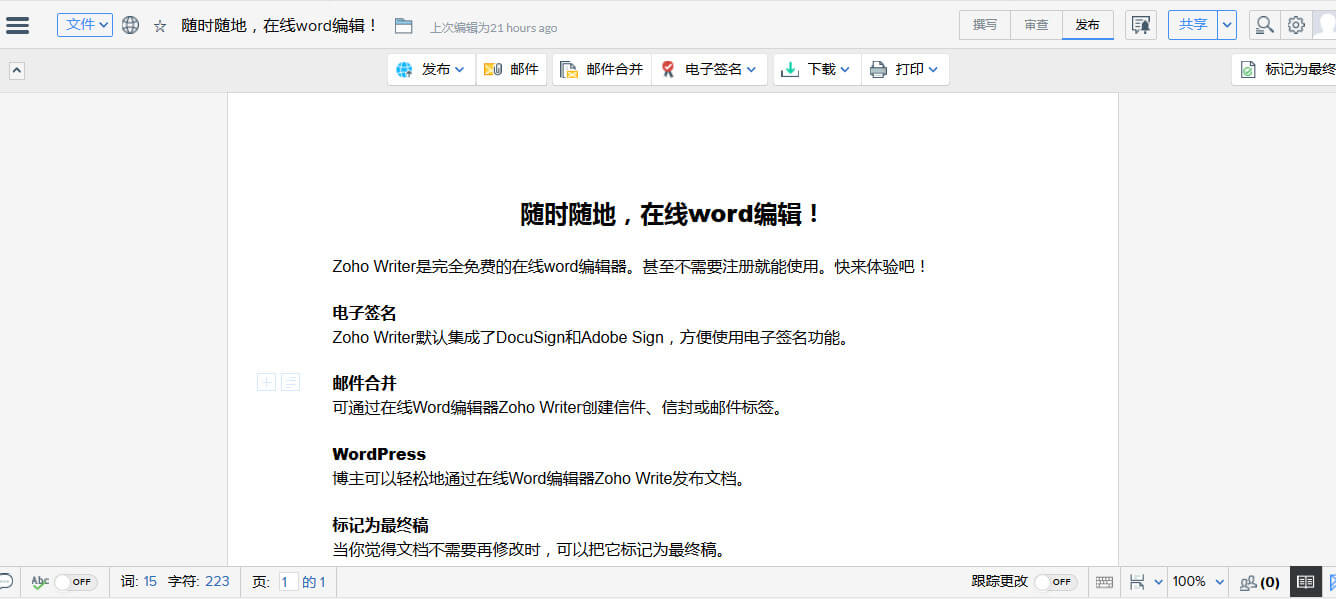Open the folder location icon
Image resolution: width=1336 pixels, height=599 pixels.
tap(403, 26)
